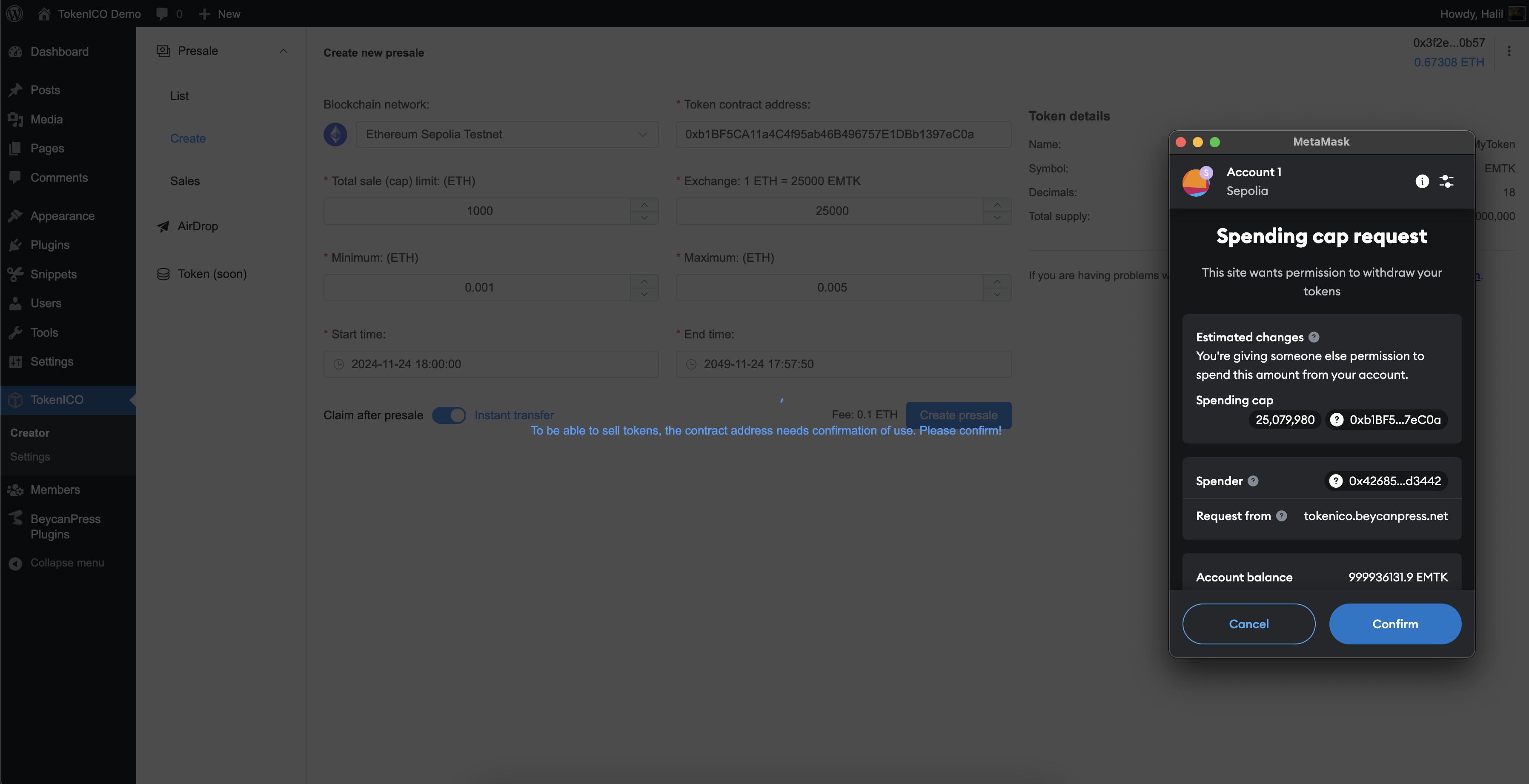
Task: Click the Token (soon) coins icon
Action: point(163,274)
